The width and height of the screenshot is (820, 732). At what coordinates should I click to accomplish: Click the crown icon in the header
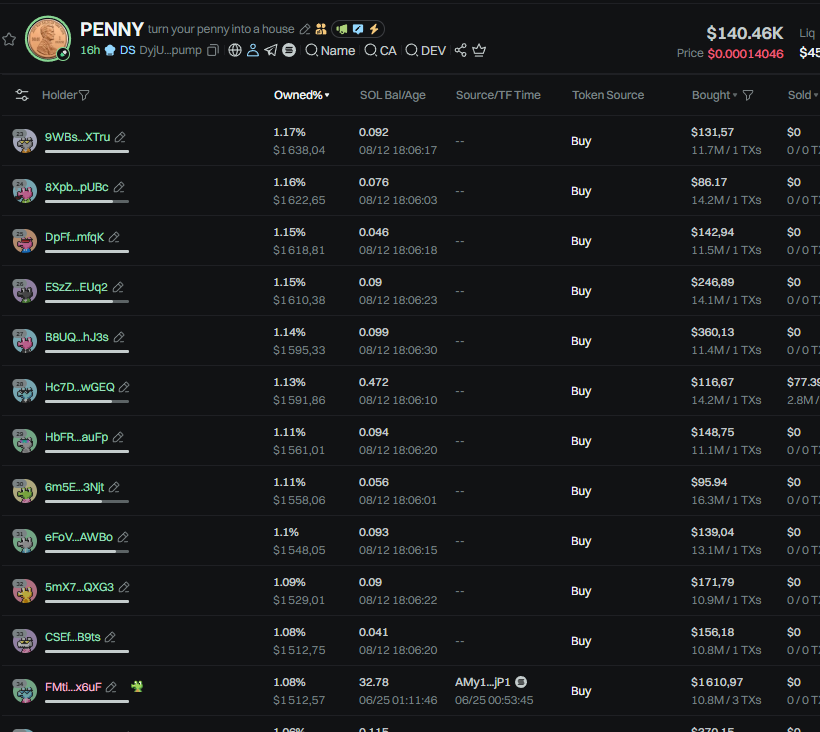tap(479, 50)
